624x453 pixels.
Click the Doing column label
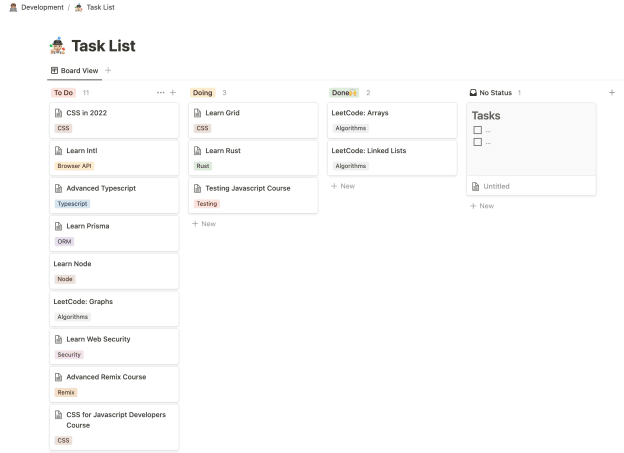click(x=203, y=92)
